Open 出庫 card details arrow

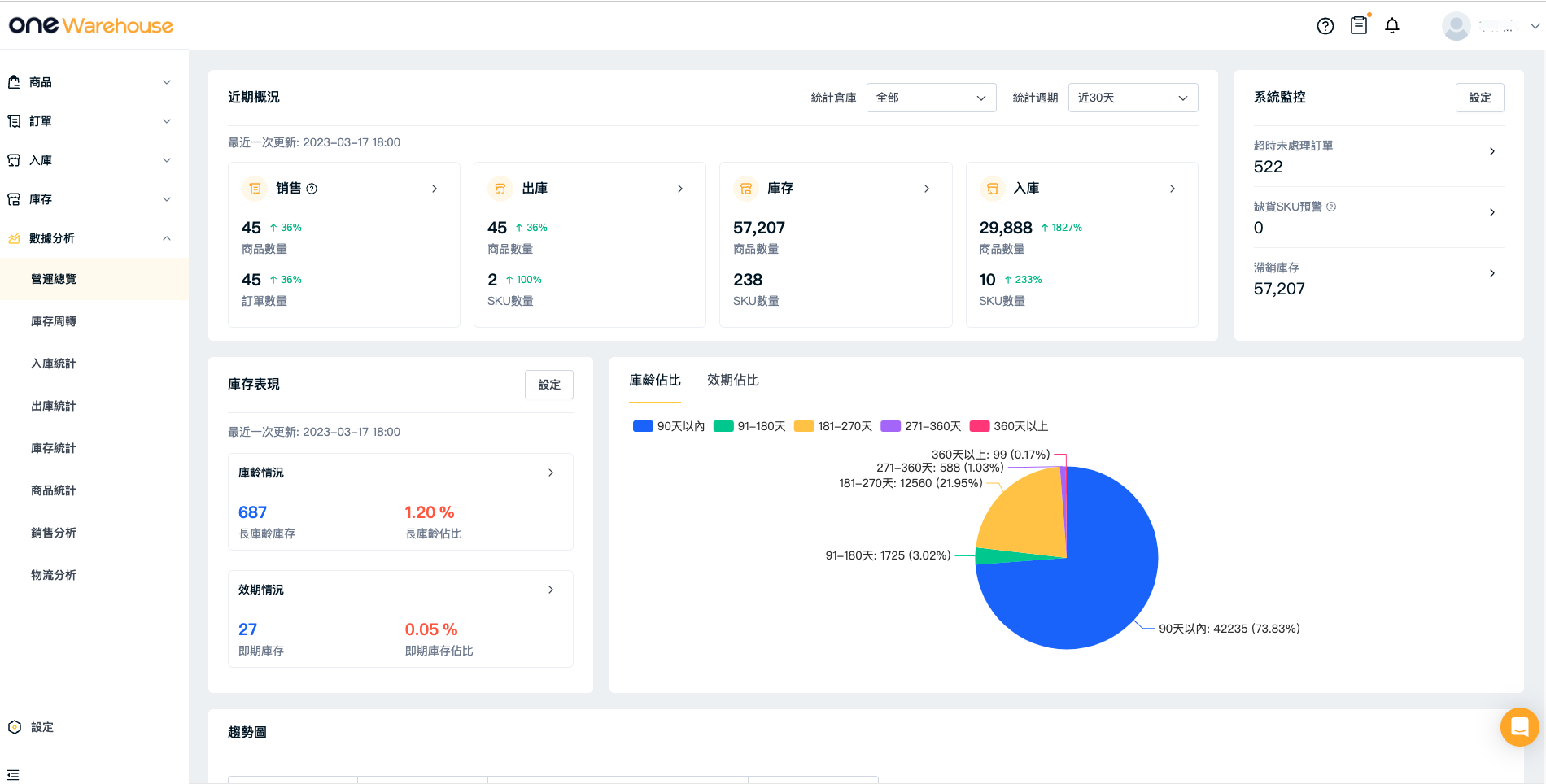(680, 189)
